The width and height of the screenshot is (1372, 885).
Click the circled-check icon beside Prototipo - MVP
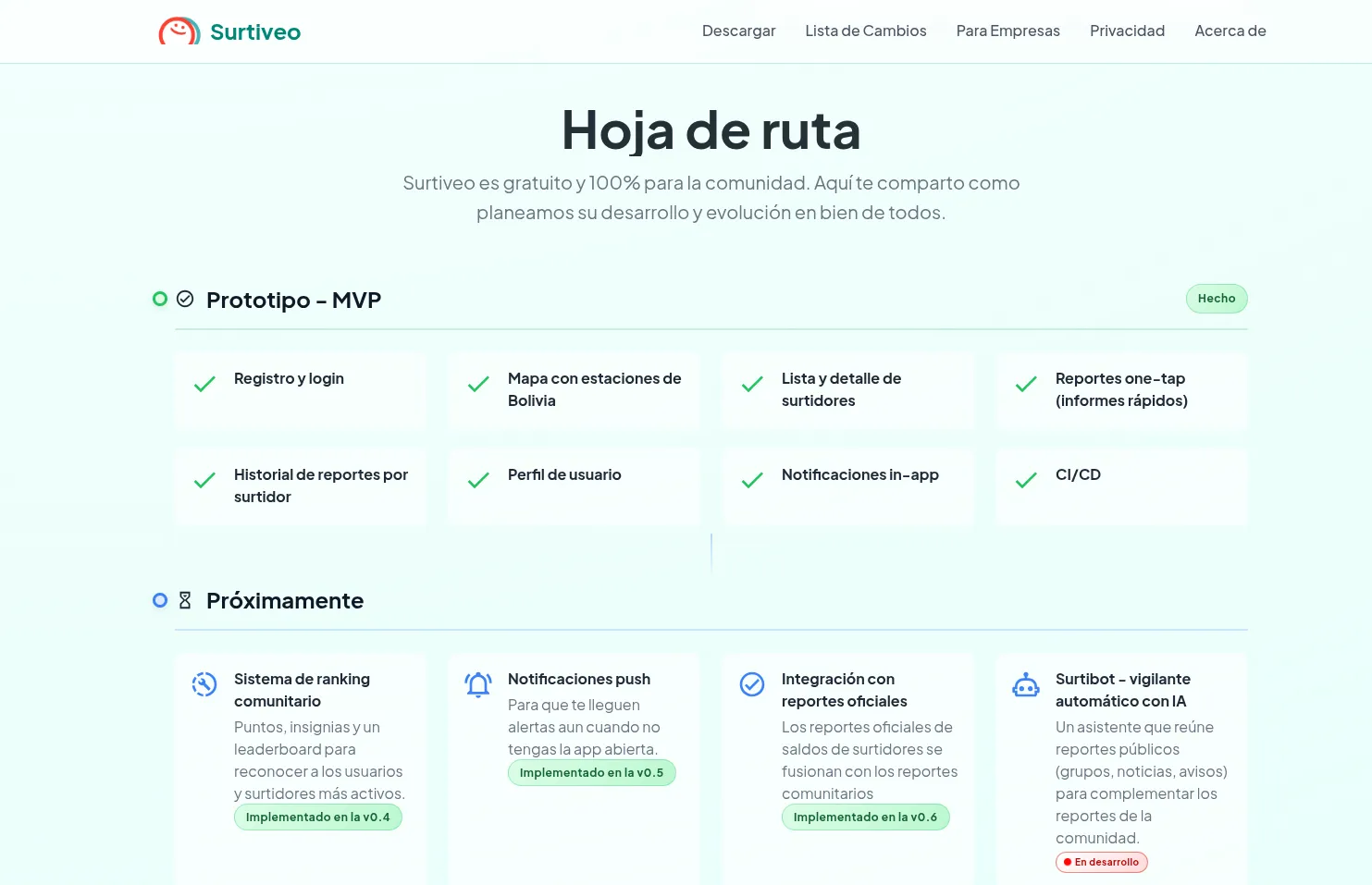pyautogui.click(x=185, y=298)
